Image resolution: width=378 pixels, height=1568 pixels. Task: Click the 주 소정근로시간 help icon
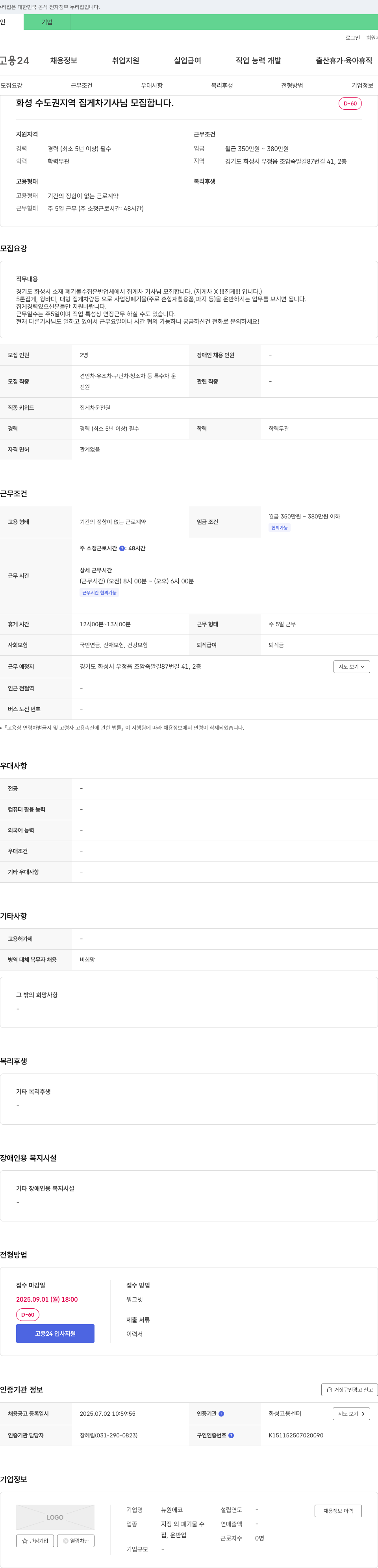coord(122,548)
